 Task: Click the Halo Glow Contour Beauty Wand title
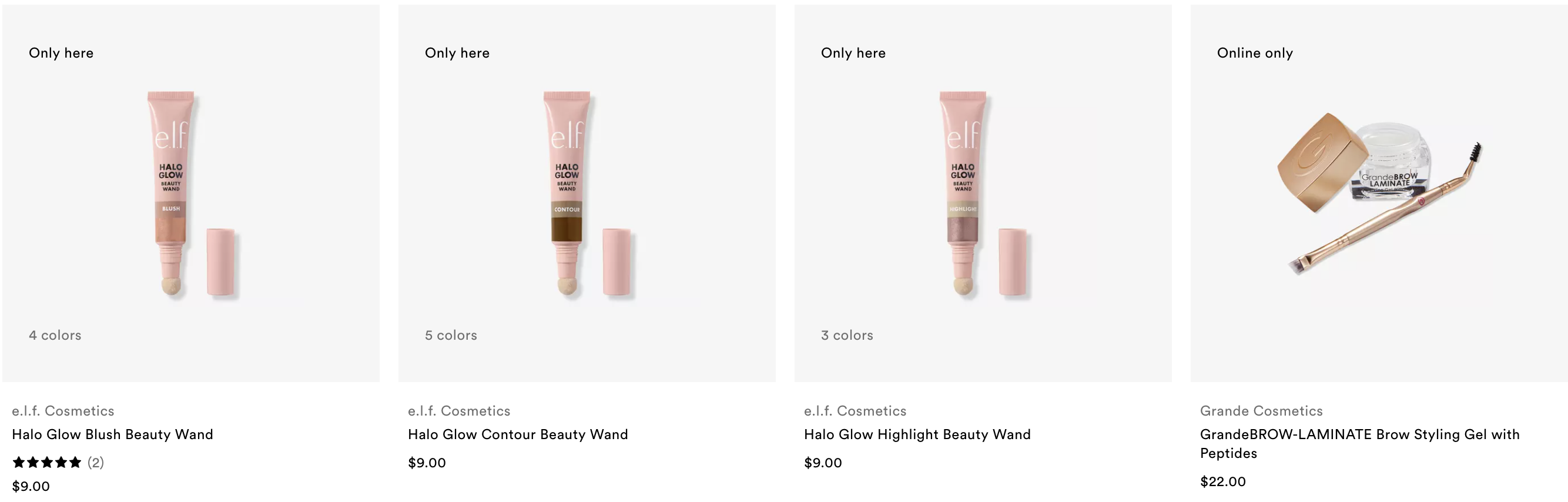(518, 434)
